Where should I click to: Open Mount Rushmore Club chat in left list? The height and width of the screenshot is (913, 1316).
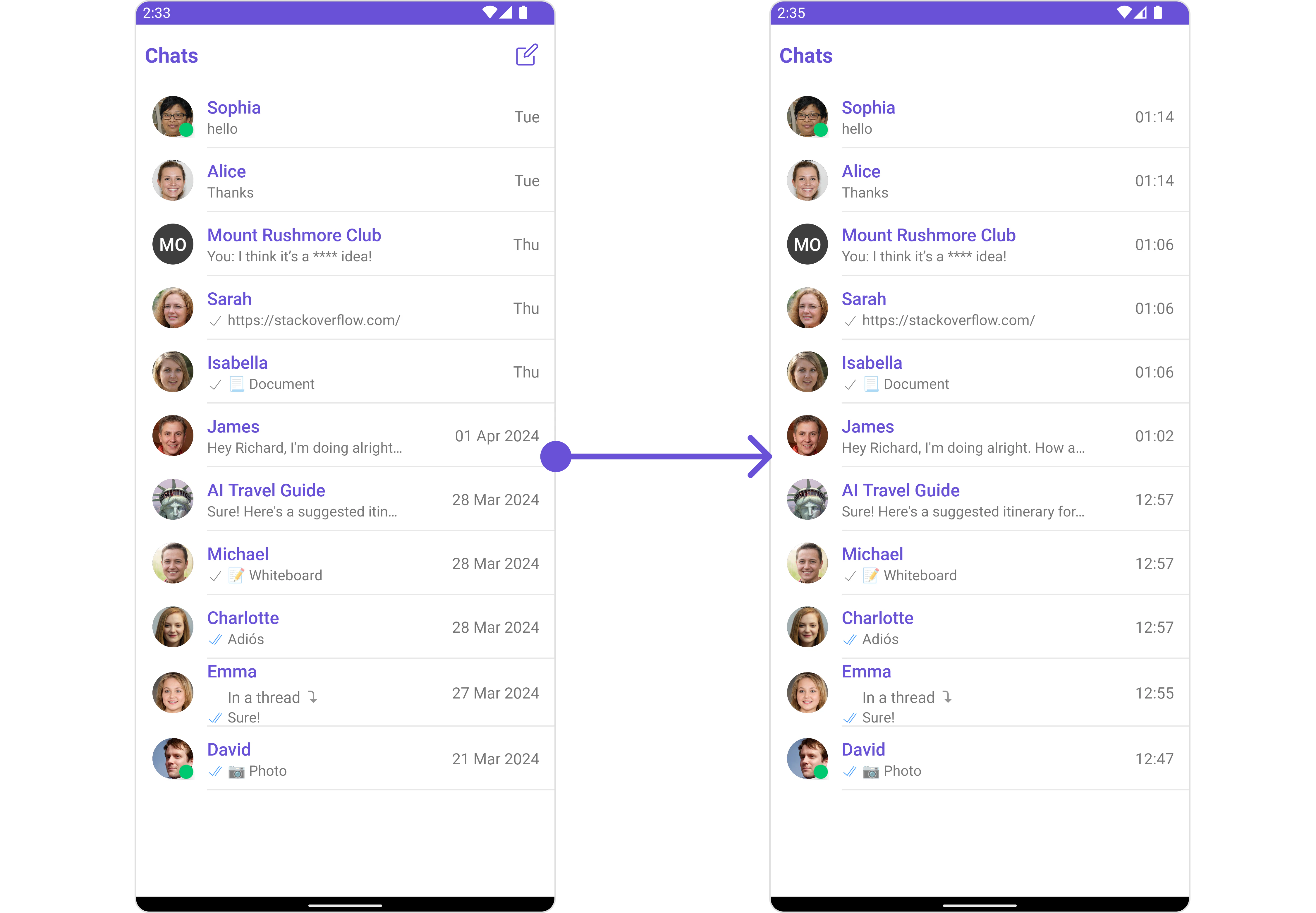pos(346,244)
